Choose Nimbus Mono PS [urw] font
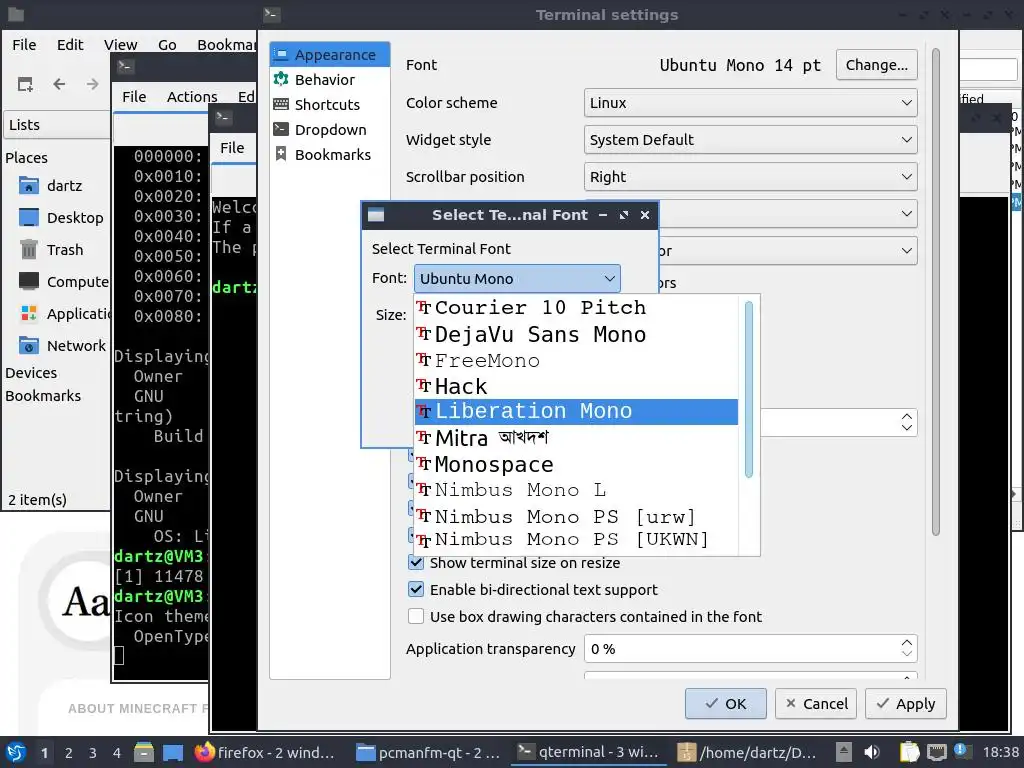Screen dimensions: 1024x768 pos(576,517)
